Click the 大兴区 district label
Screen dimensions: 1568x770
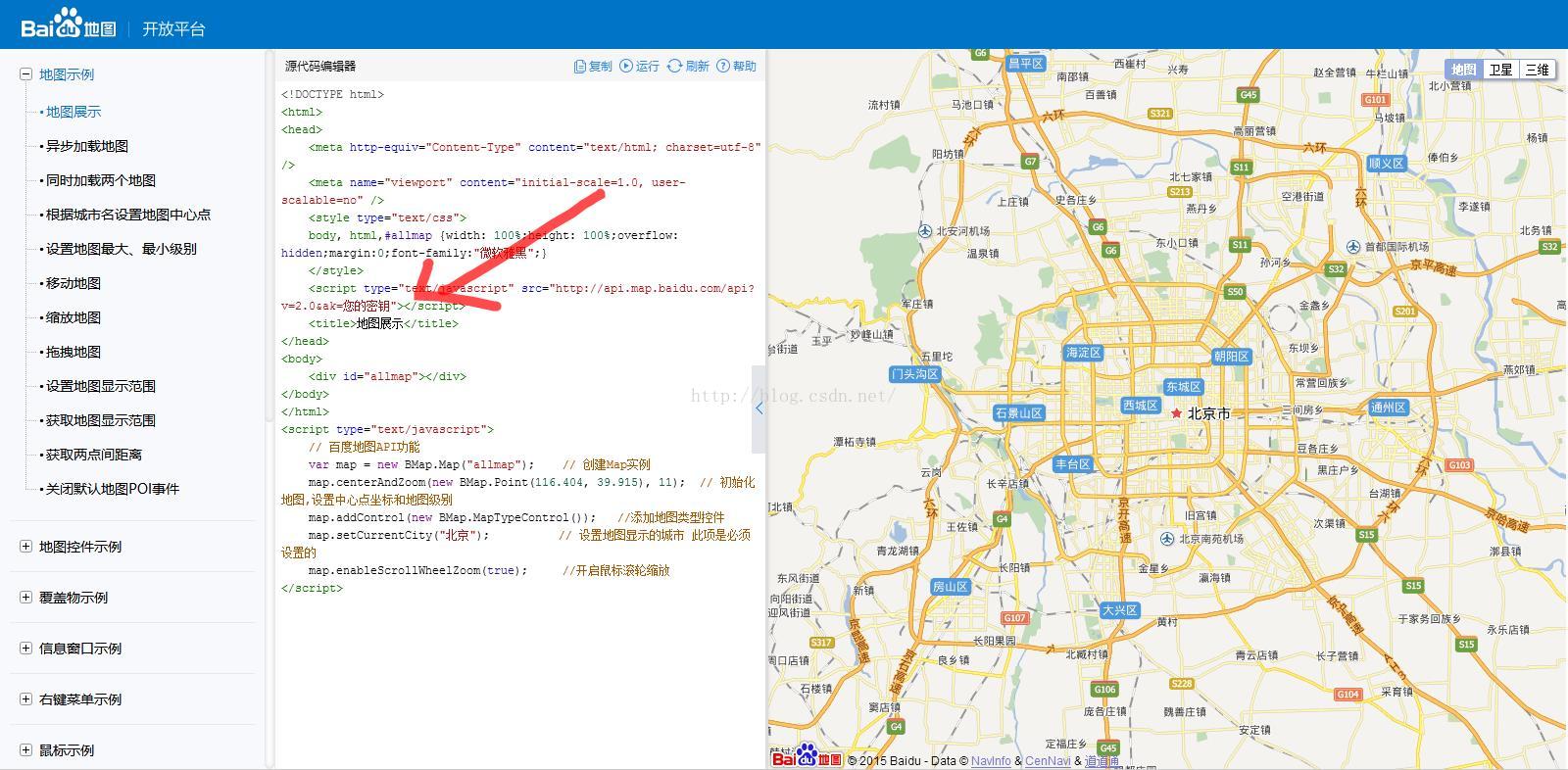coord(1120,610)
